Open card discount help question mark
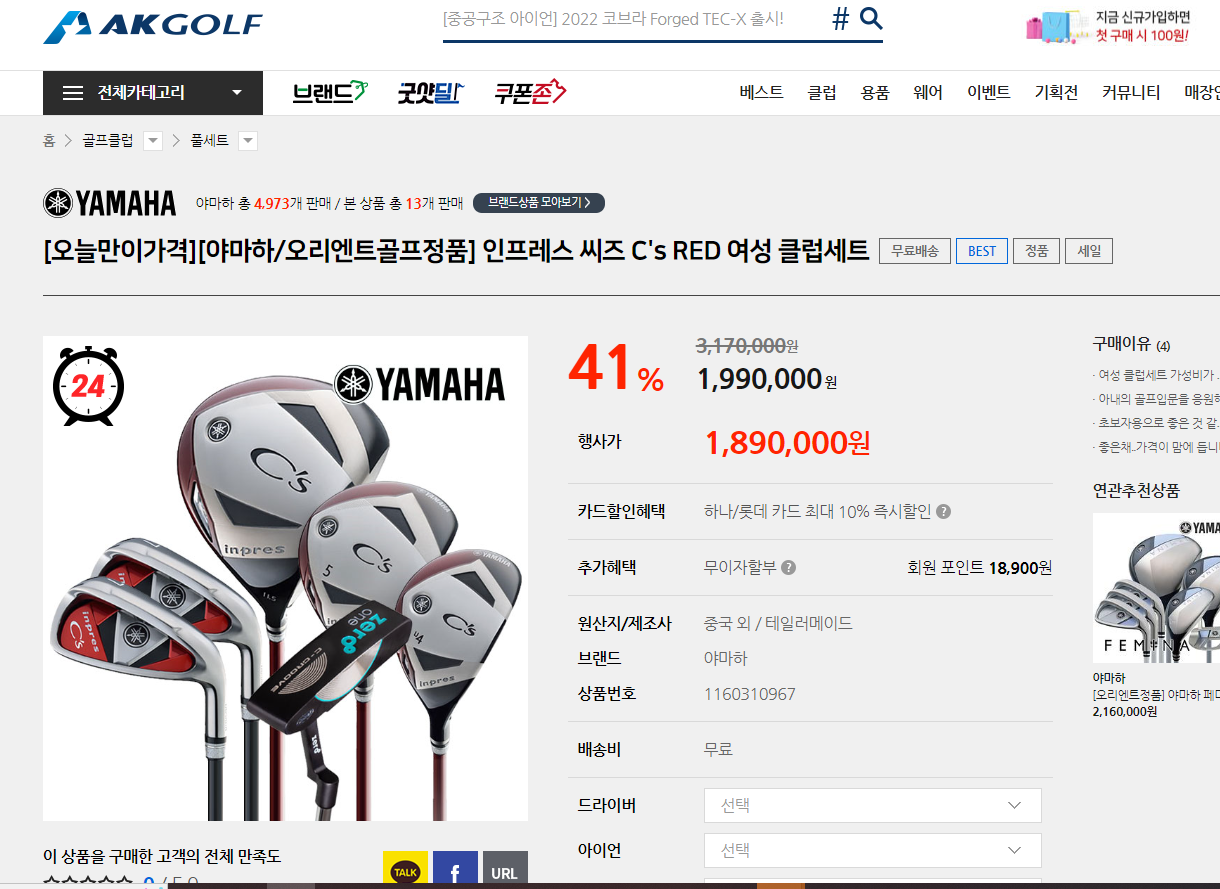This screenshot has height=889, width=1220. pos(944,511)
